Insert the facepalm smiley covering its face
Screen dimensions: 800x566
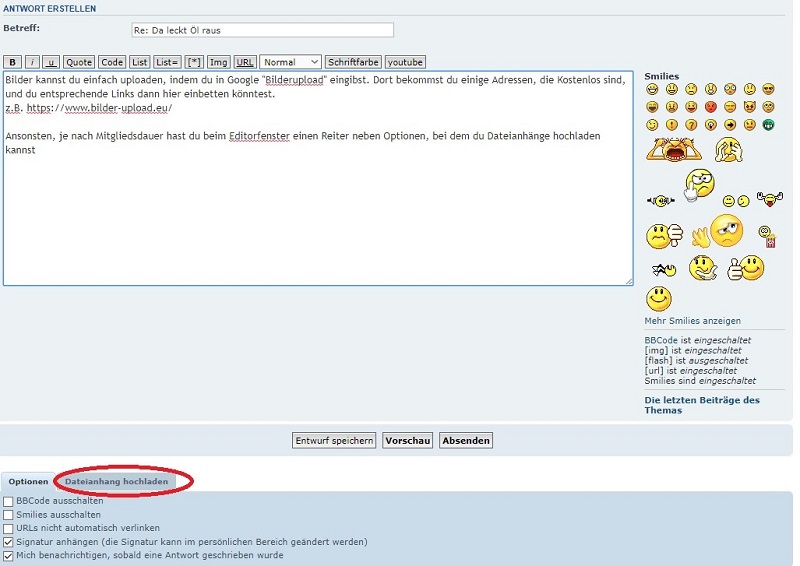[728, 150]
